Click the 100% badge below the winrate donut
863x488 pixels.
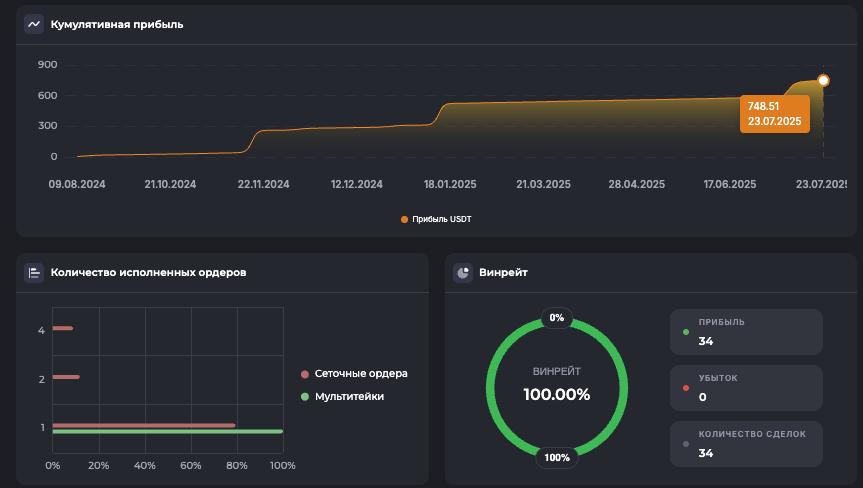tap(557, 457)
